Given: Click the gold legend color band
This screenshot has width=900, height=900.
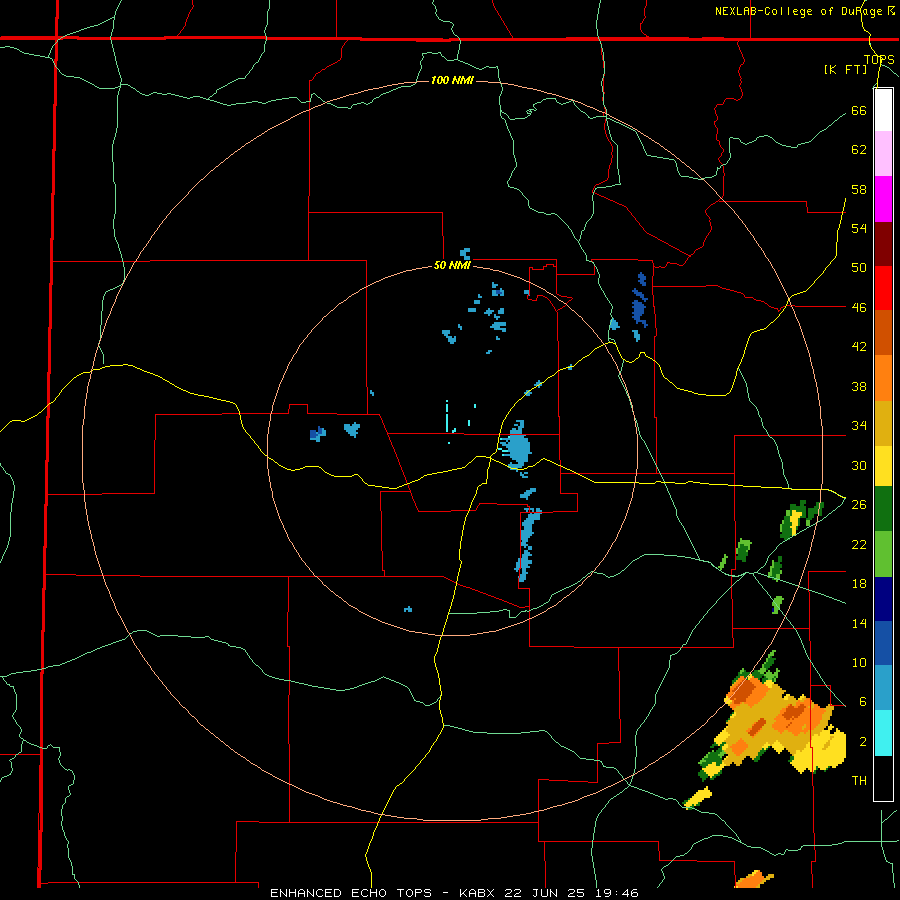Looking at the screenshot, I should pos(883,423).
